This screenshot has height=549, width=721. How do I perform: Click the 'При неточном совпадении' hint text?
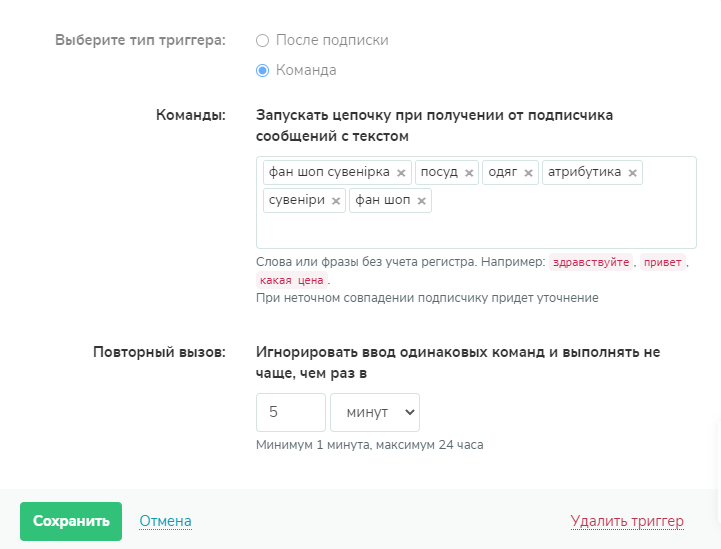427,298
